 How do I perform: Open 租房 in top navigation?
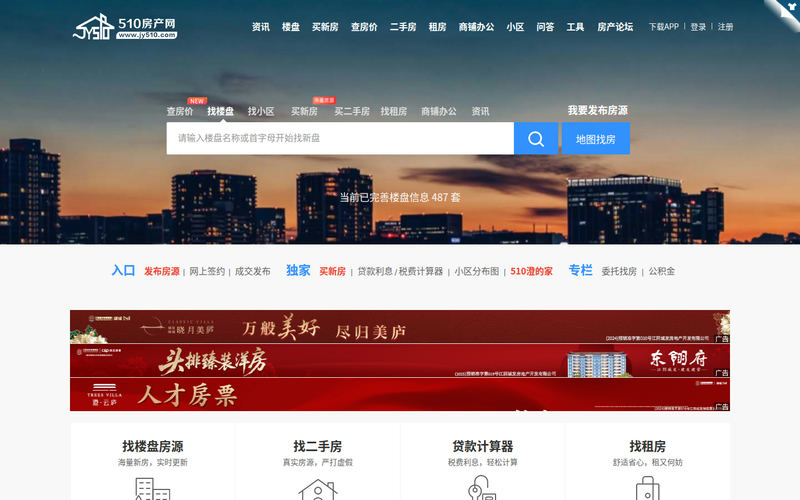[x=437, y=27]
